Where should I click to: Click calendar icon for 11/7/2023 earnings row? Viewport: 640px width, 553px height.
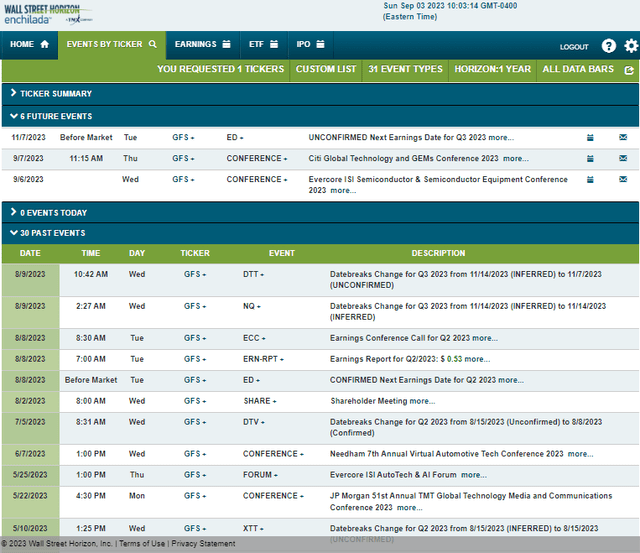point(590,138)
